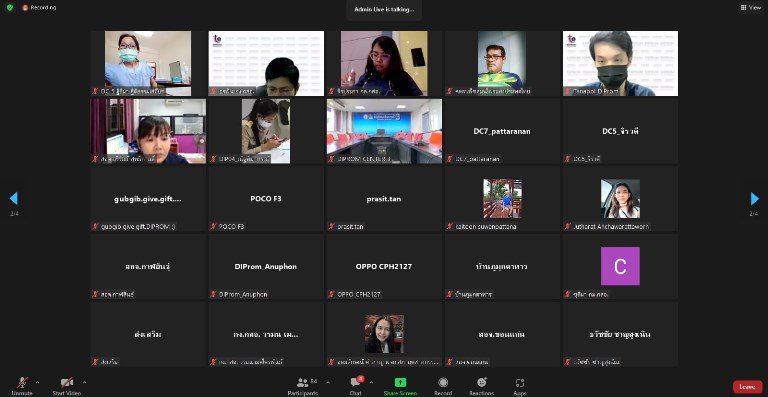Expand the caret next to Participants
Image resolution: width=768 pixels, height=397 pixels.
(x=328, y=382)
